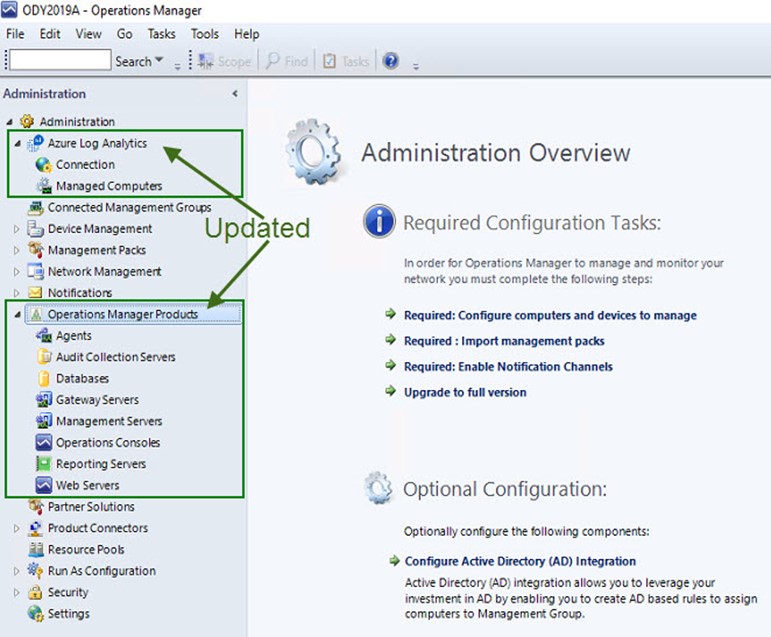Click the Security lock icon

point(36,593)
